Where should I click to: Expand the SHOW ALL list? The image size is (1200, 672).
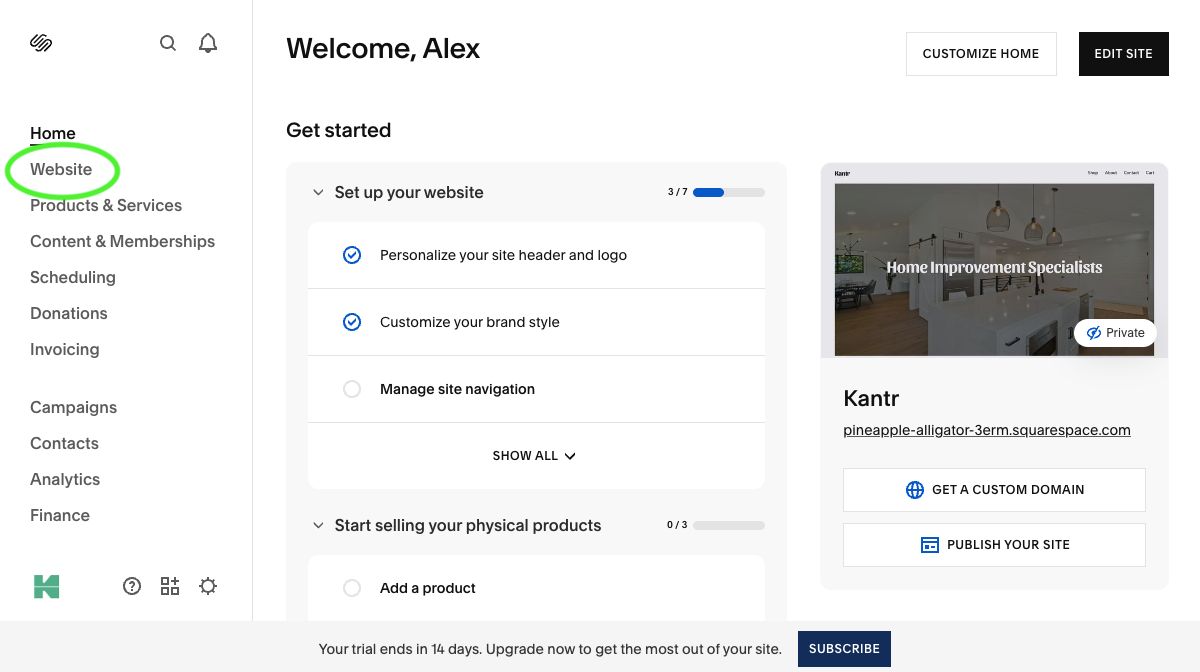tap(535, 456)
